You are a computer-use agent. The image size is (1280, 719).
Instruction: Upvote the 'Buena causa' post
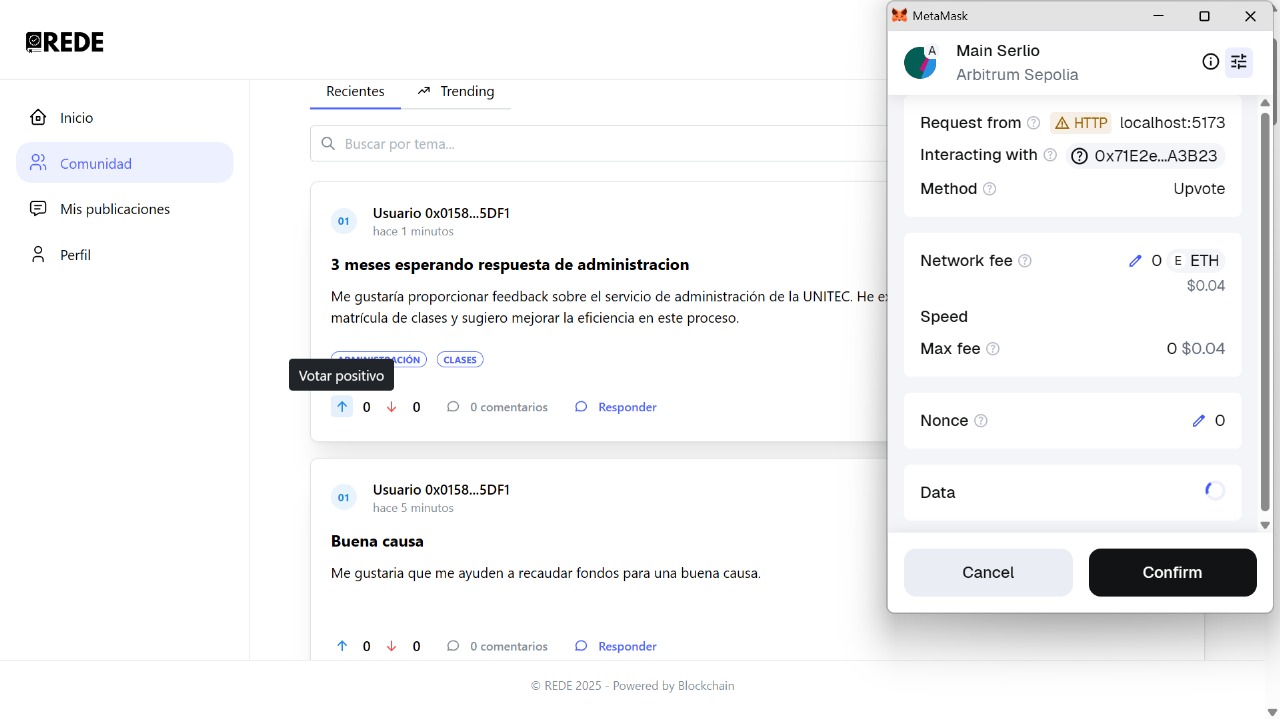[342, 646]
